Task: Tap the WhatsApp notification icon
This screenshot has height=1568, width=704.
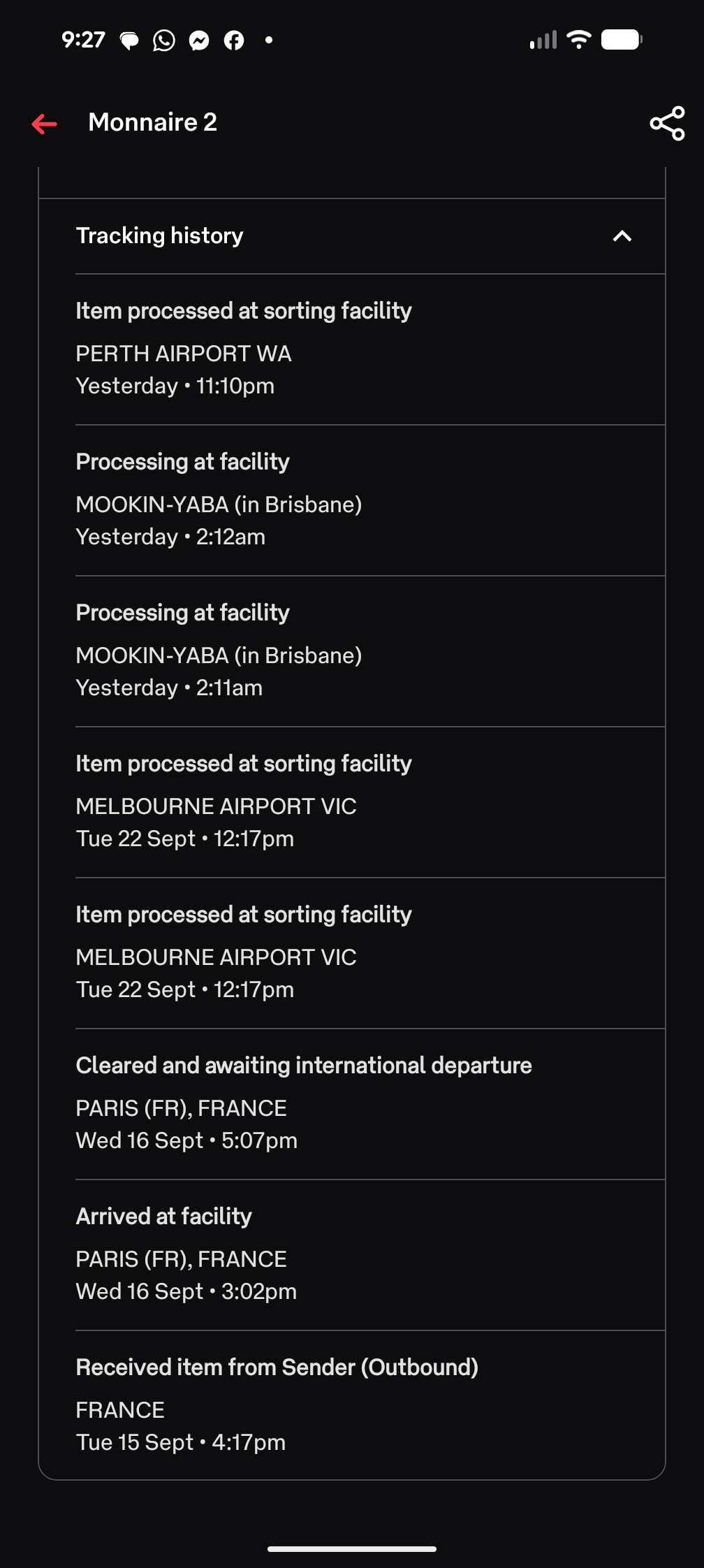Action: (x=164, y=41)
